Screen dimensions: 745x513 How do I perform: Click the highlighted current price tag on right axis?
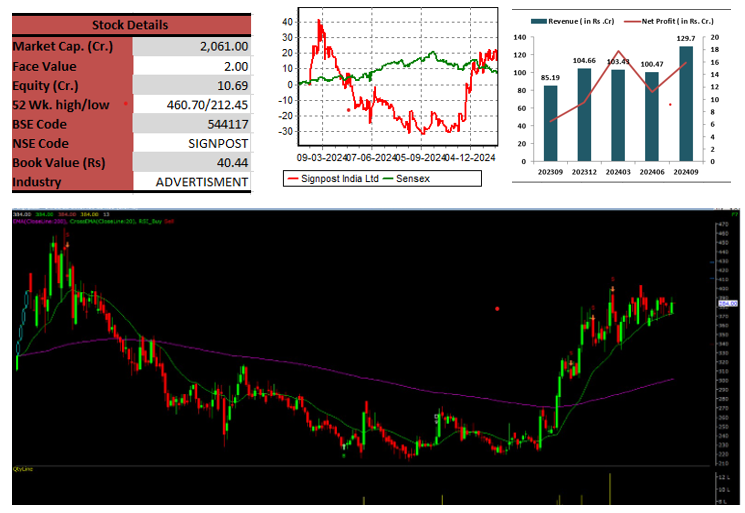[727, 303]
